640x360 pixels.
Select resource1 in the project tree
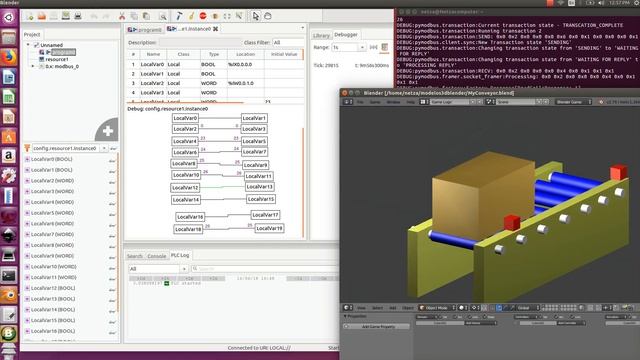57,59
